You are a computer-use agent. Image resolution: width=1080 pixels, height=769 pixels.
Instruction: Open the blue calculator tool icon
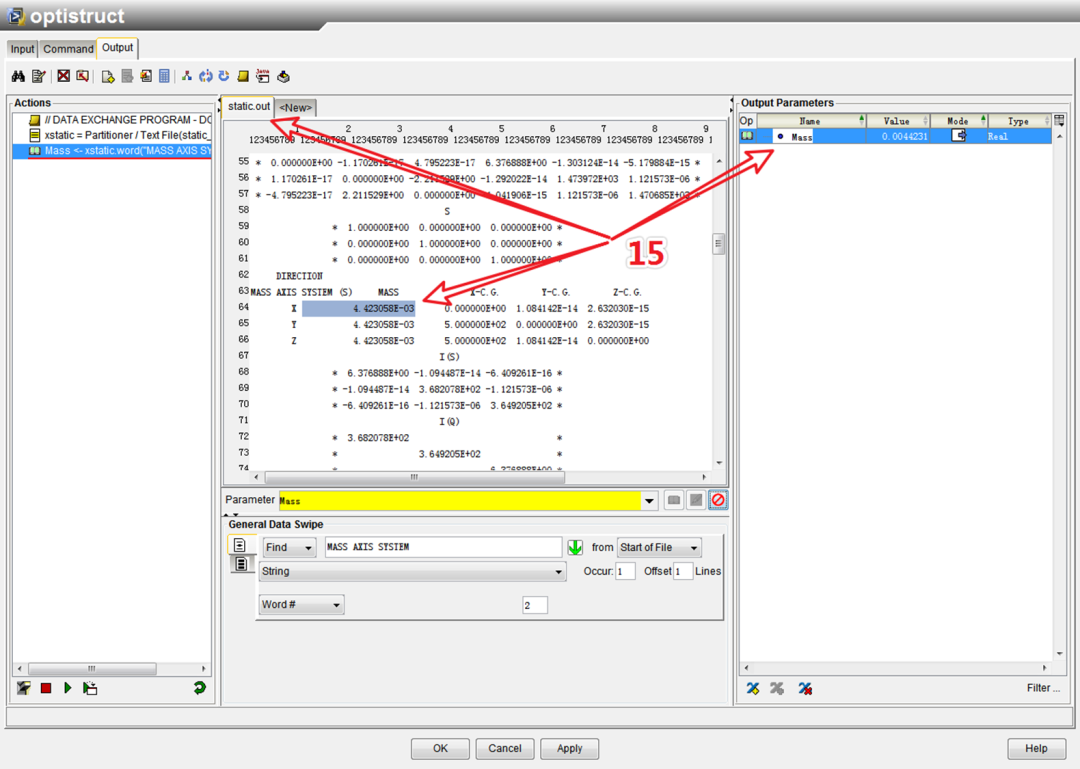click(164, 76)
